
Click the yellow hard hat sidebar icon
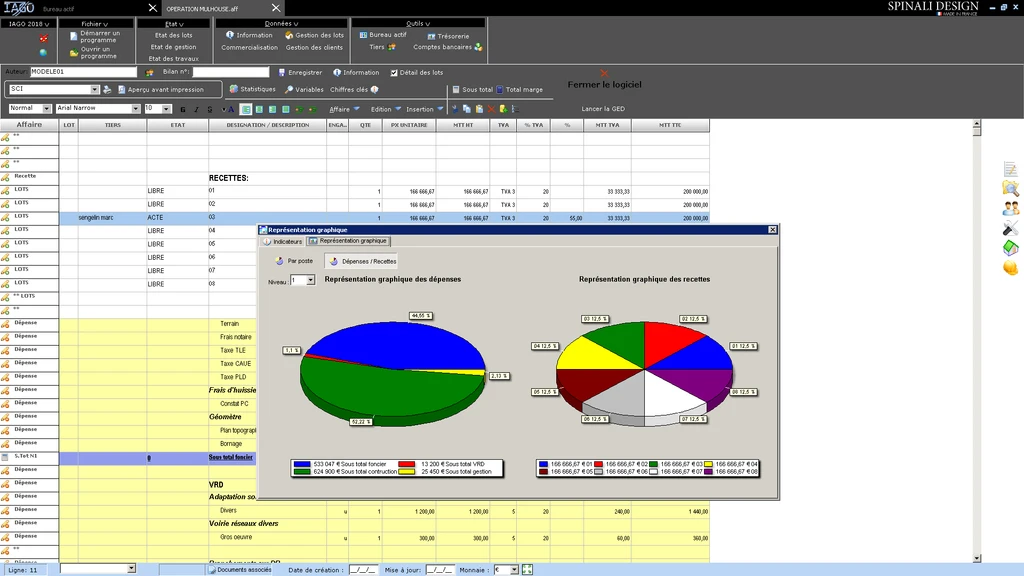click(x=1010, y=268)
